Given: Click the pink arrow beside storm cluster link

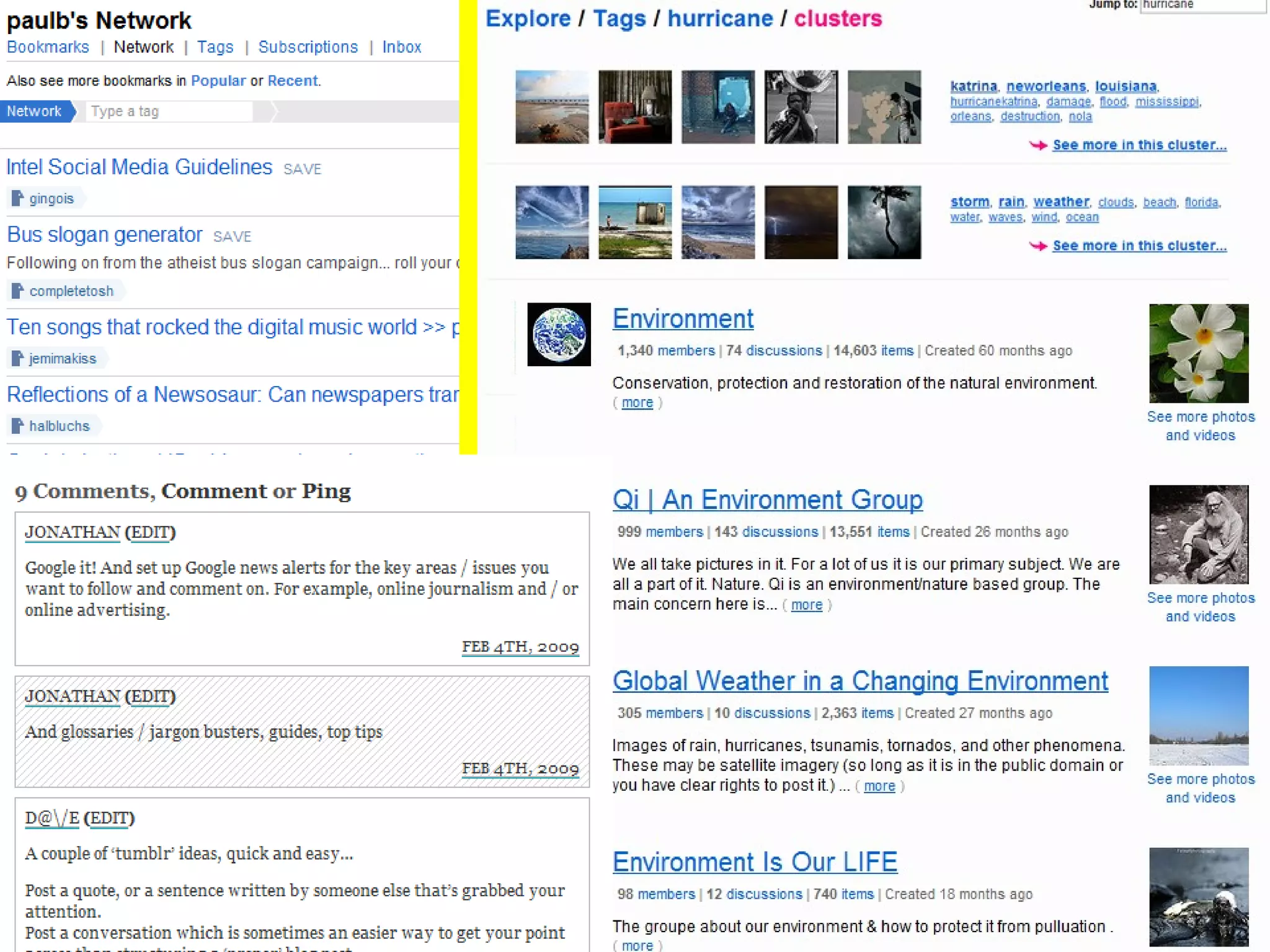Looking at the screenshot, I should (x=1038, y=246).
